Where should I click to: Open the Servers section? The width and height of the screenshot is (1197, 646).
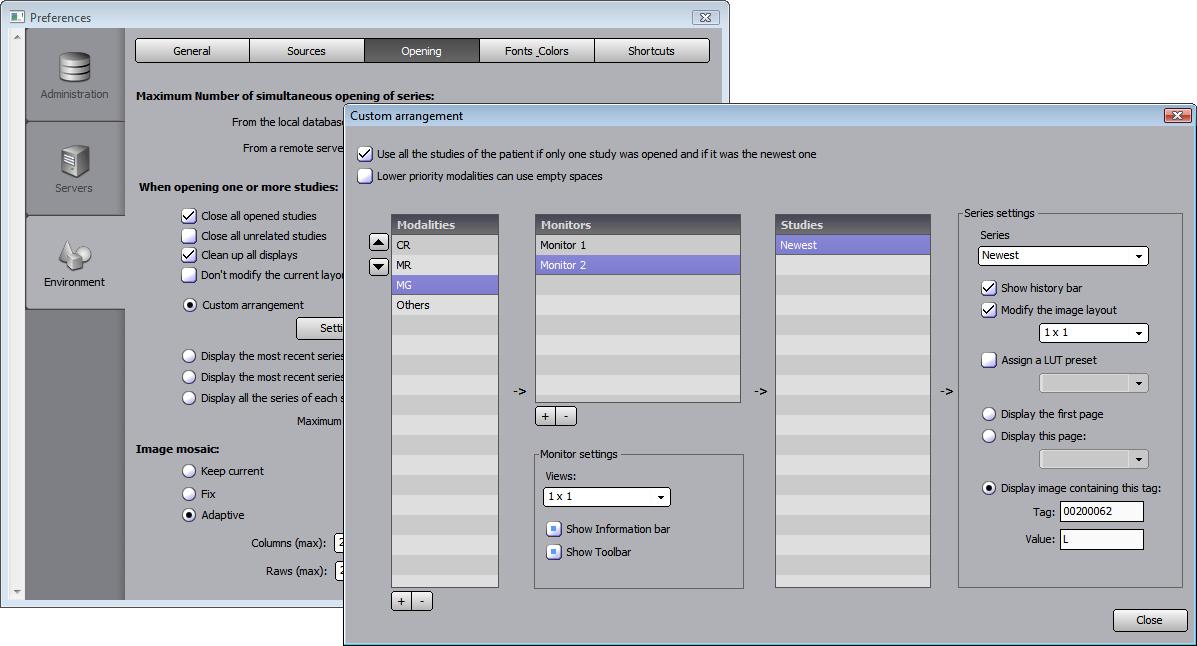[x=75, y=169]
